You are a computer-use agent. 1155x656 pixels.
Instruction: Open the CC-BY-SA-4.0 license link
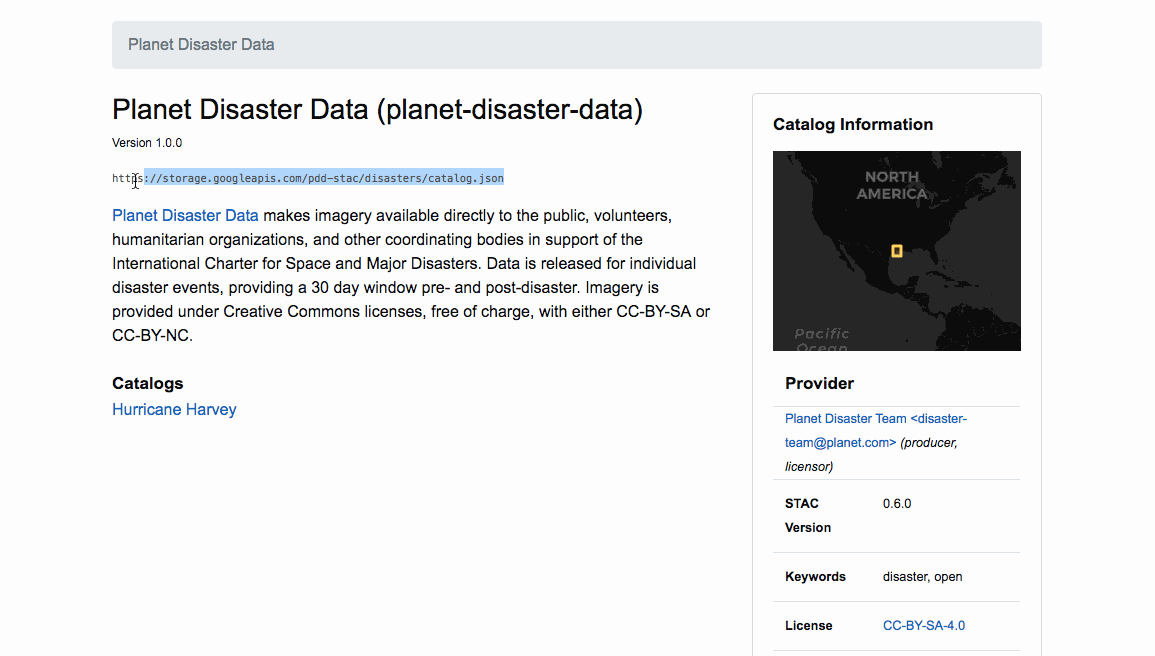924,625
